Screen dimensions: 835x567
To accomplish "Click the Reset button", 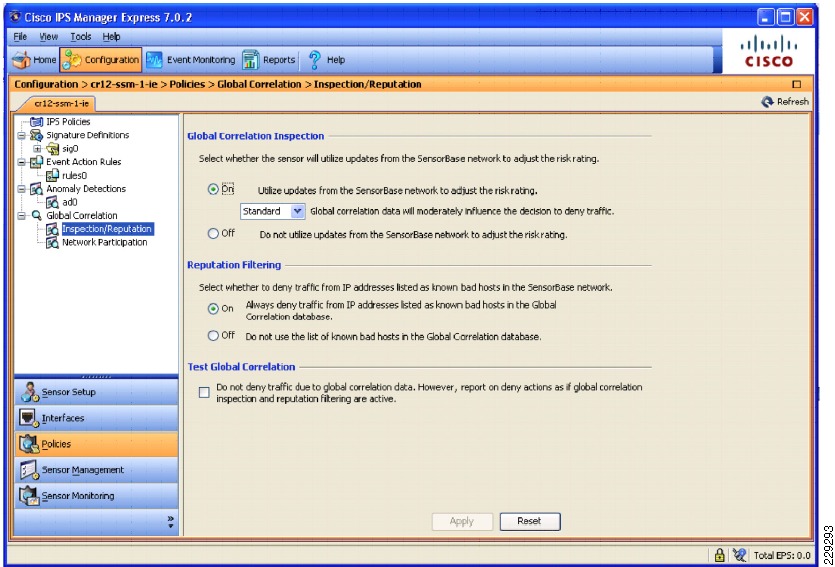I will (530, 521).
